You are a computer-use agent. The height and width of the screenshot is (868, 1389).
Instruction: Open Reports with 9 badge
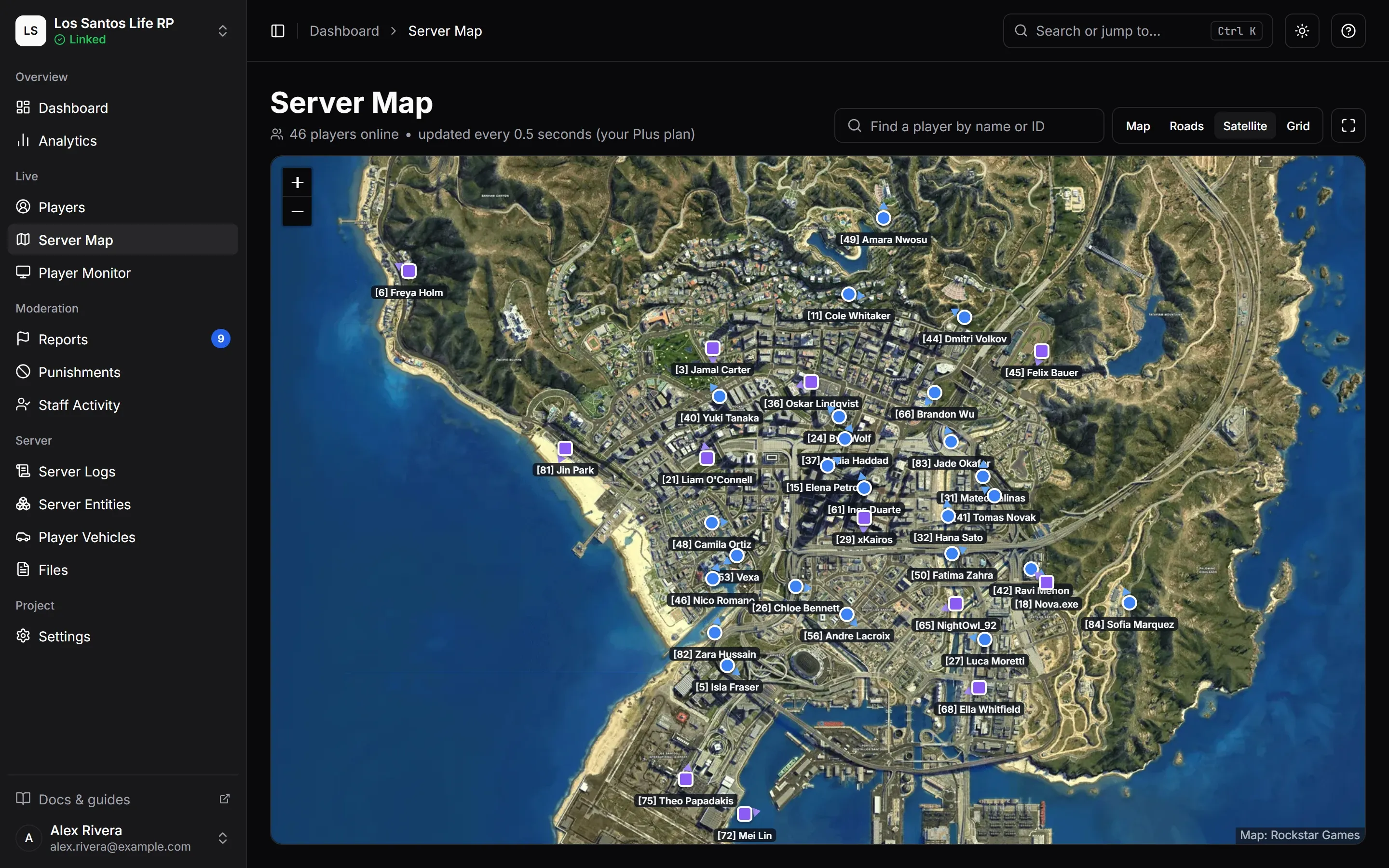(123, 339)
